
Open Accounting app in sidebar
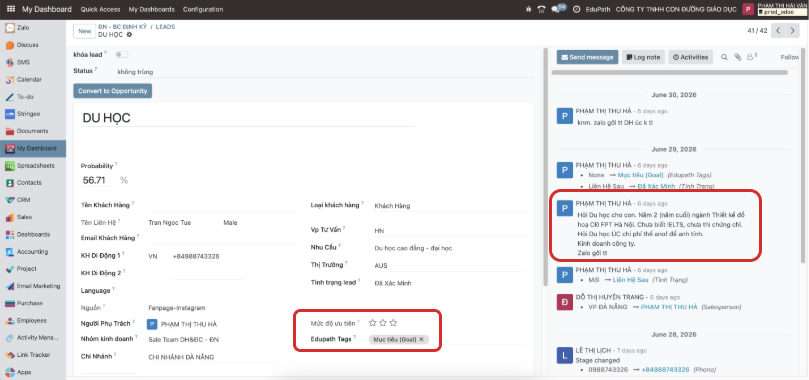coord(33,252)
